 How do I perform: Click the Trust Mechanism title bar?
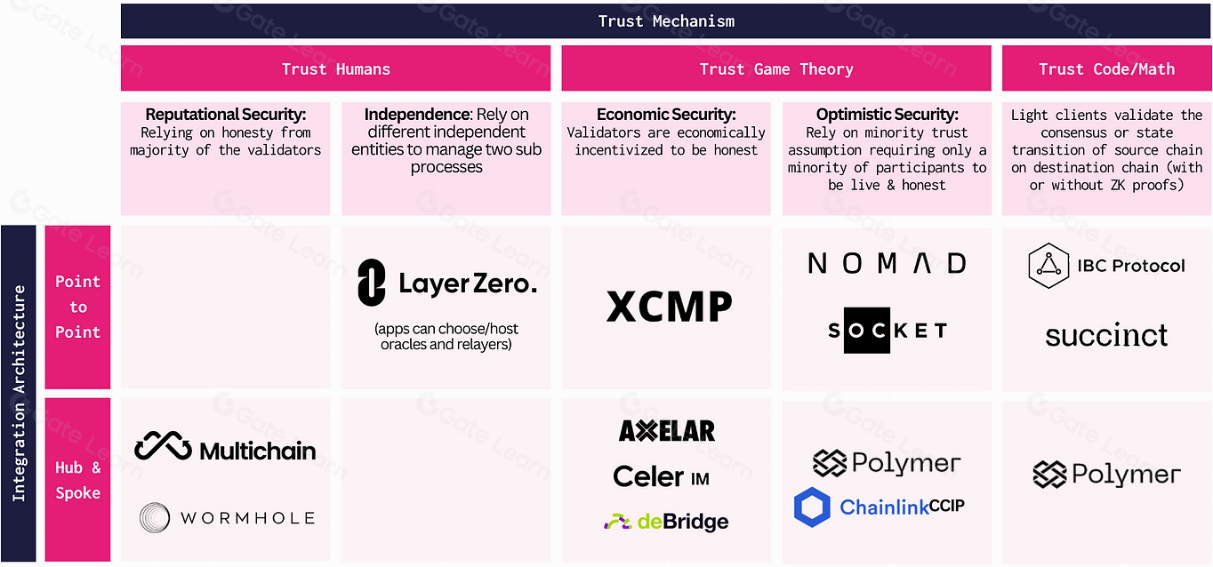tap(666, 21)
